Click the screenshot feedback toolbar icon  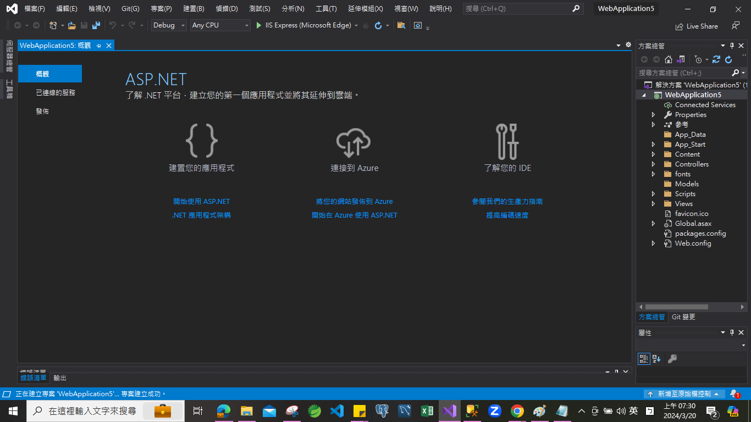tap(418, 25)
